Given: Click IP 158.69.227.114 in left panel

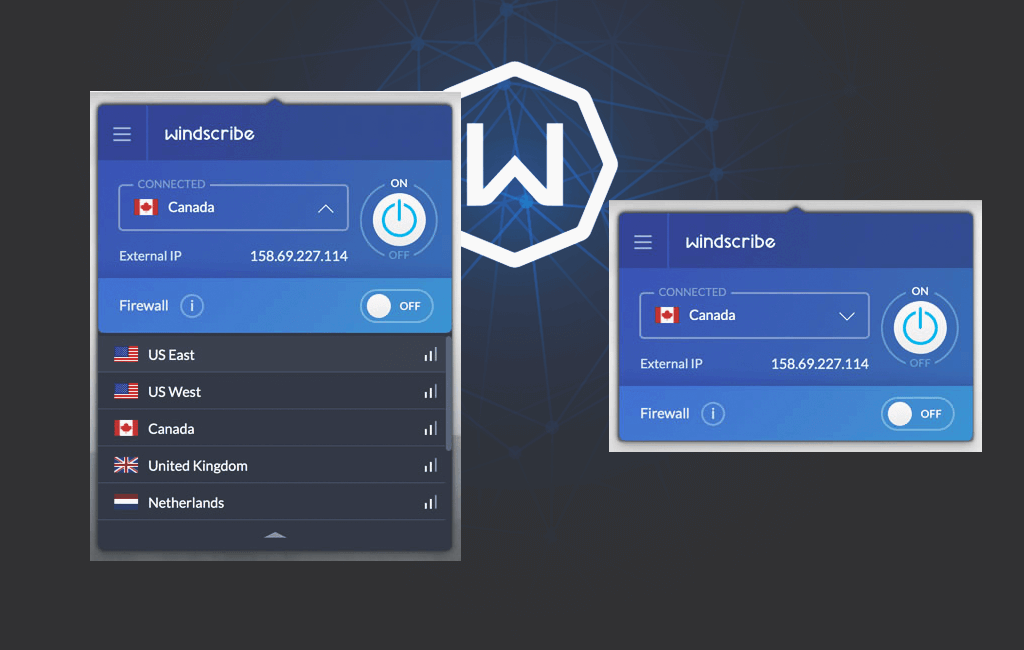Looking at the screenshot, I should pyautogui.click(x=299, y=256).
